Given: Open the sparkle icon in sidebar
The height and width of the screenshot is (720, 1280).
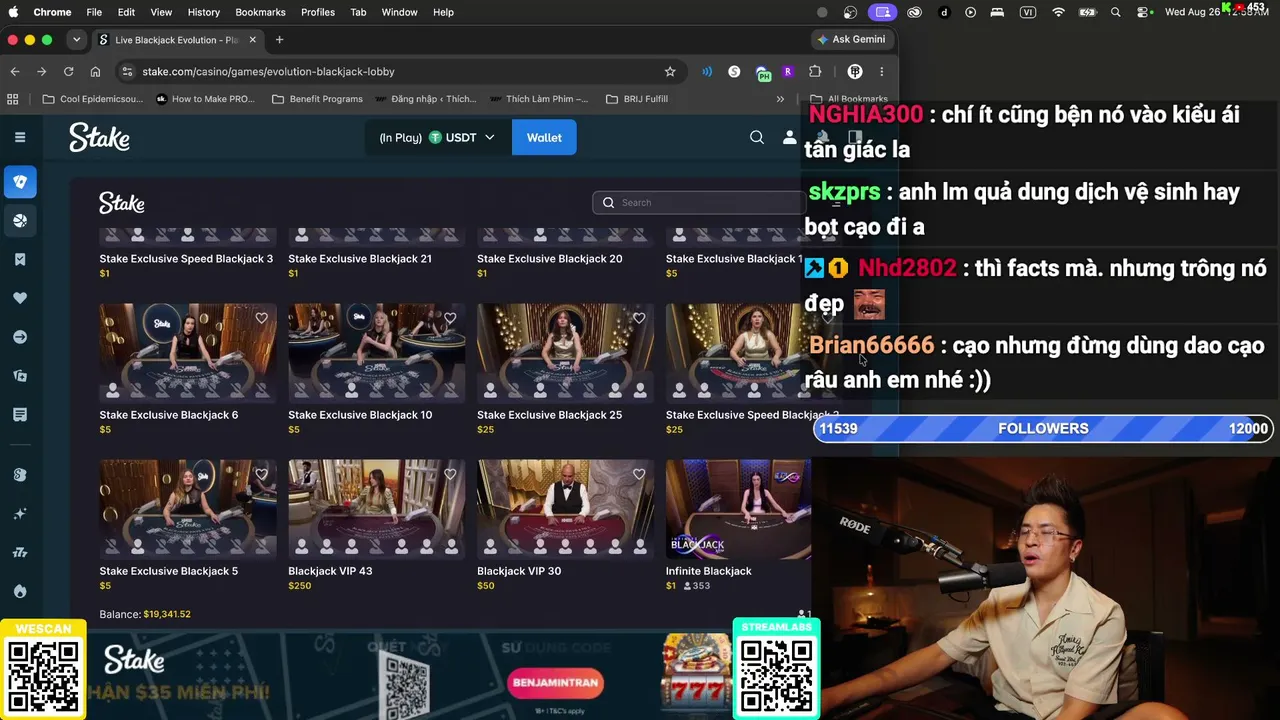Looking at the screenshot, I should [20, 514].
